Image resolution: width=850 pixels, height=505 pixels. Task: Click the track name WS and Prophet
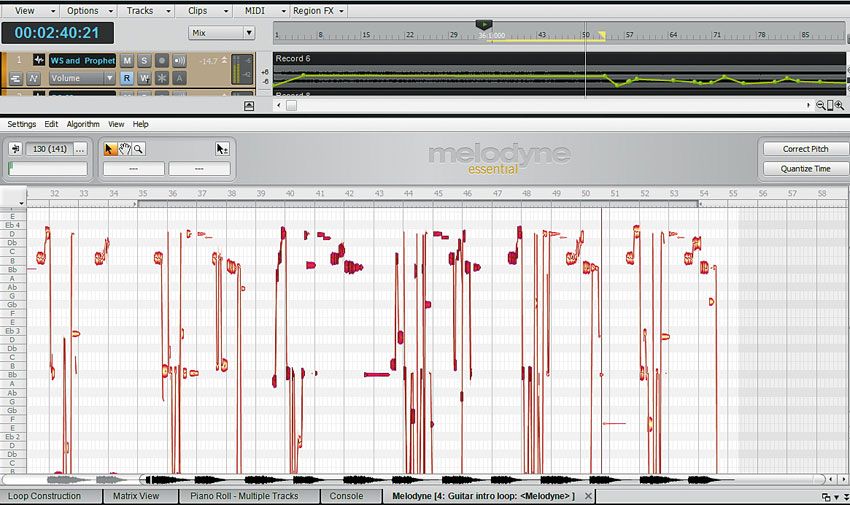pos(82,61)
